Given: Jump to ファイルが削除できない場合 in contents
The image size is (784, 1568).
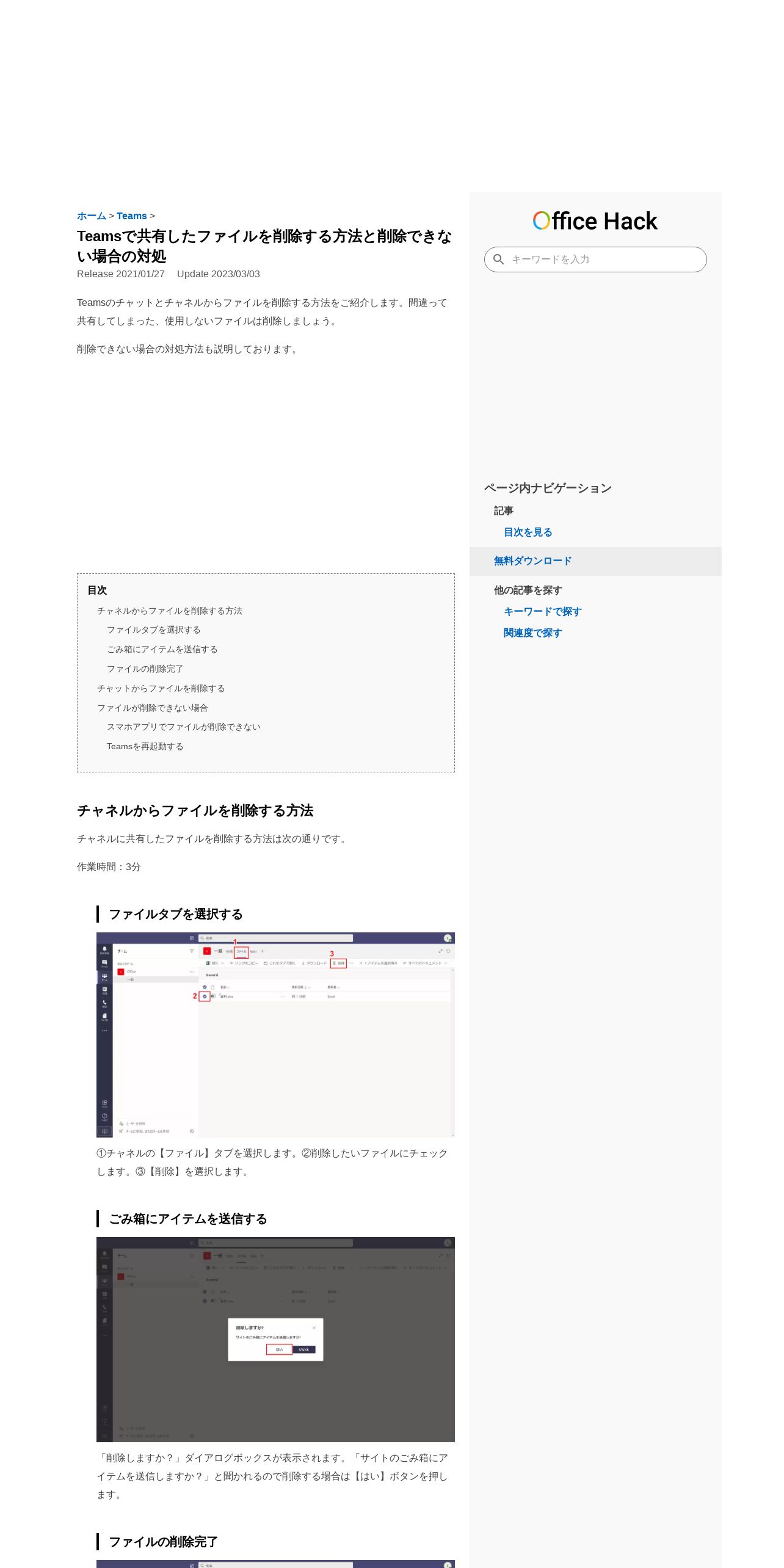Looking at the screenshot, I should (x=153, y=708).
